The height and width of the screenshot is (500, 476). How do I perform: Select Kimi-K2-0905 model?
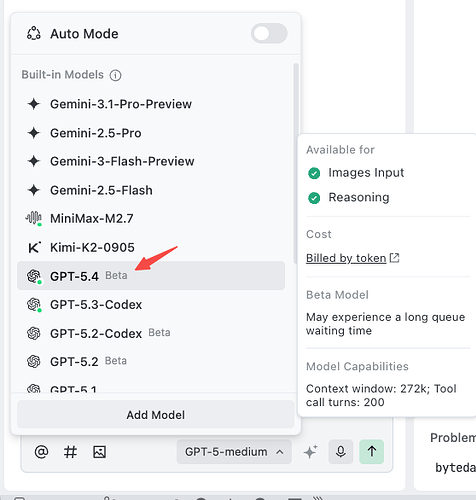[x=151, y=247]
